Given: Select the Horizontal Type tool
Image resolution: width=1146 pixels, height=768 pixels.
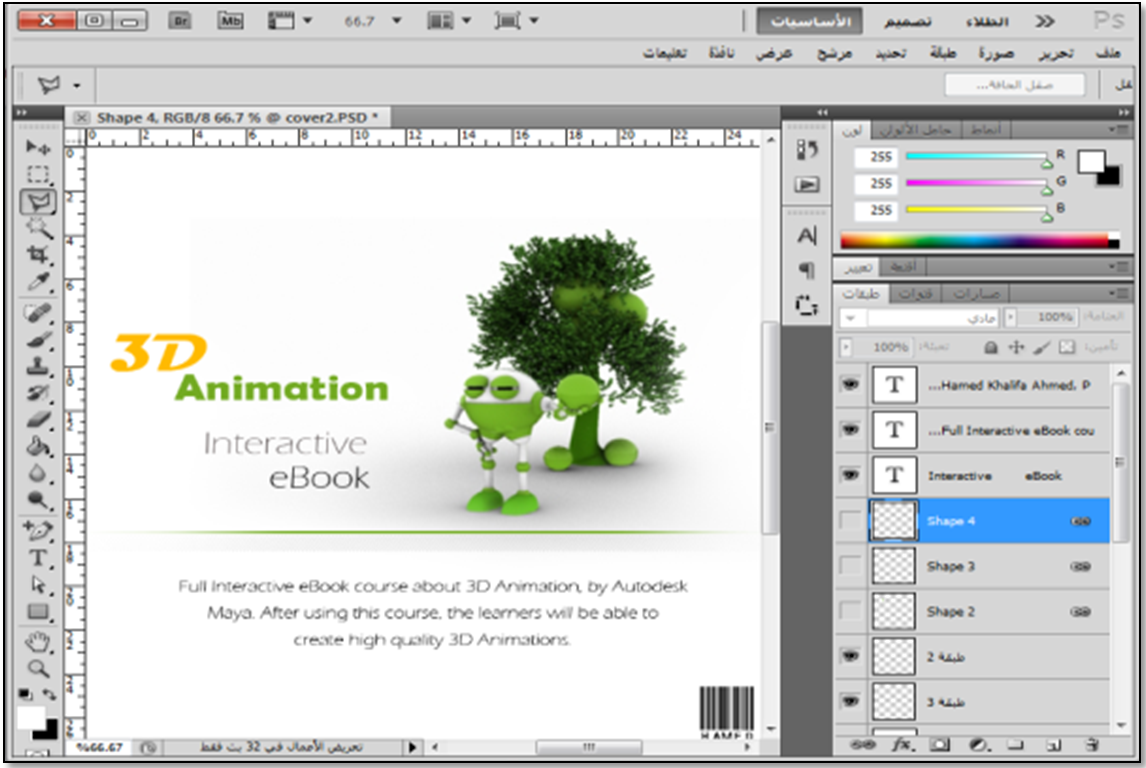Looking at the screenshot, I should click(38, 558).
